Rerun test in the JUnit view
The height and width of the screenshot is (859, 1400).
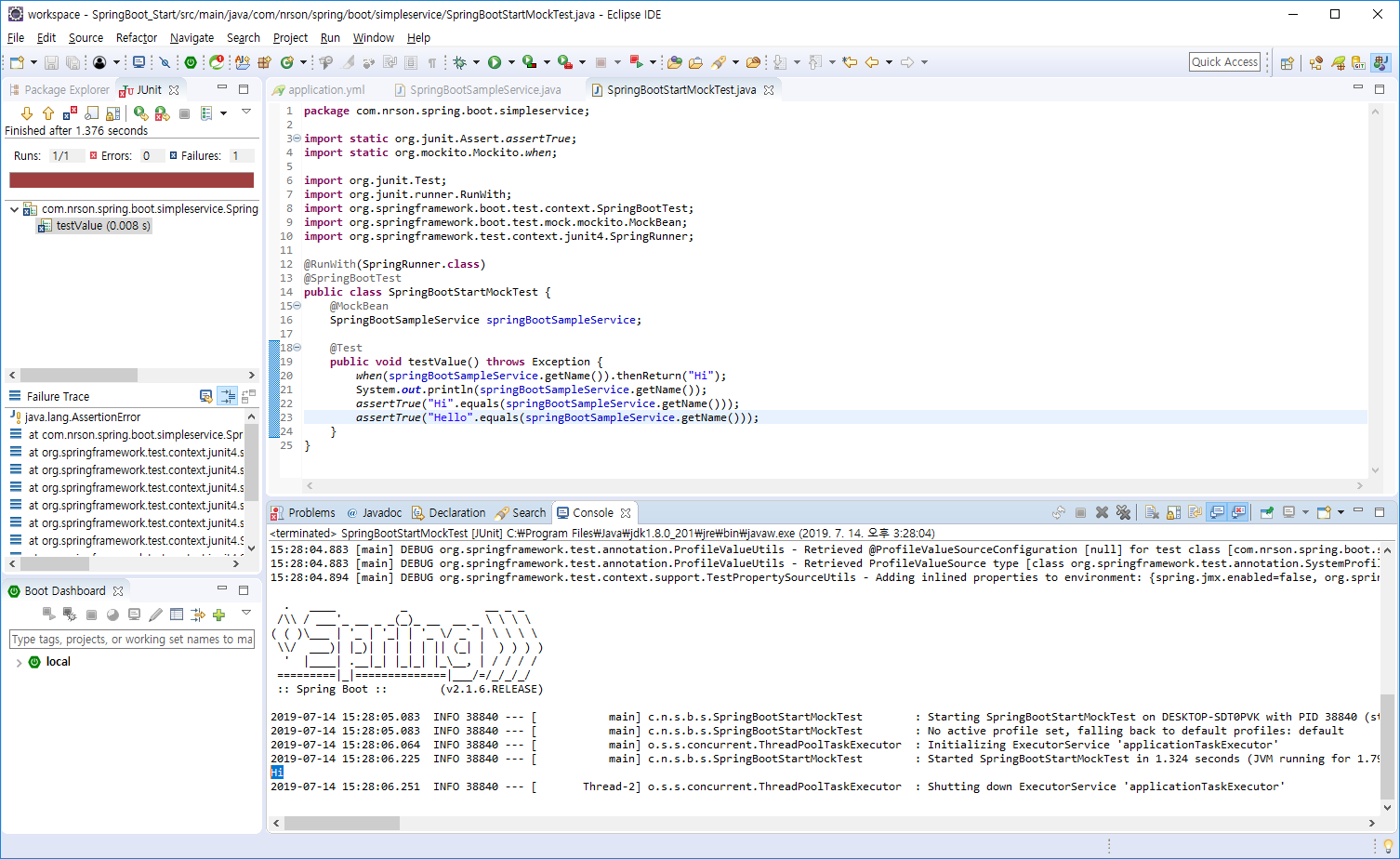coord(140,113)
